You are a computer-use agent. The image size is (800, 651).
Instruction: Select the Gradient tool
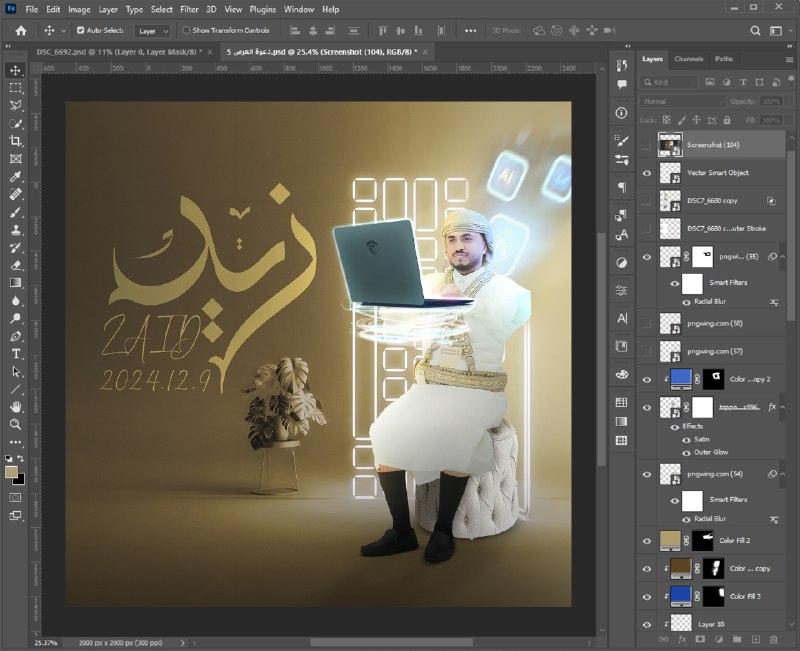(x=16, y=283)
